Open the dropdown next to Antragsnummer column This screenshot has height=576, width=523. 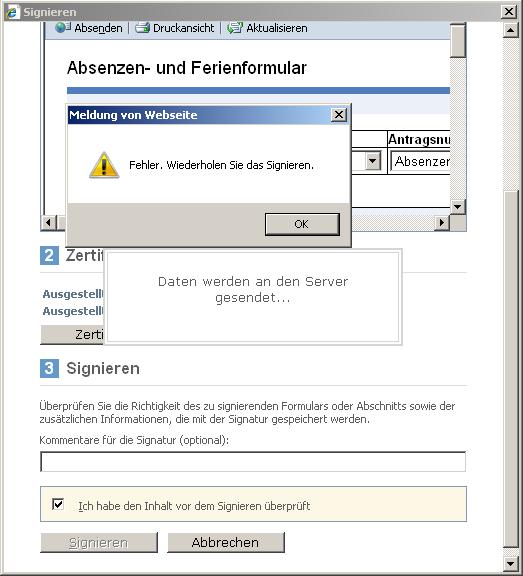pyautogui.click(x=372, y=161)
